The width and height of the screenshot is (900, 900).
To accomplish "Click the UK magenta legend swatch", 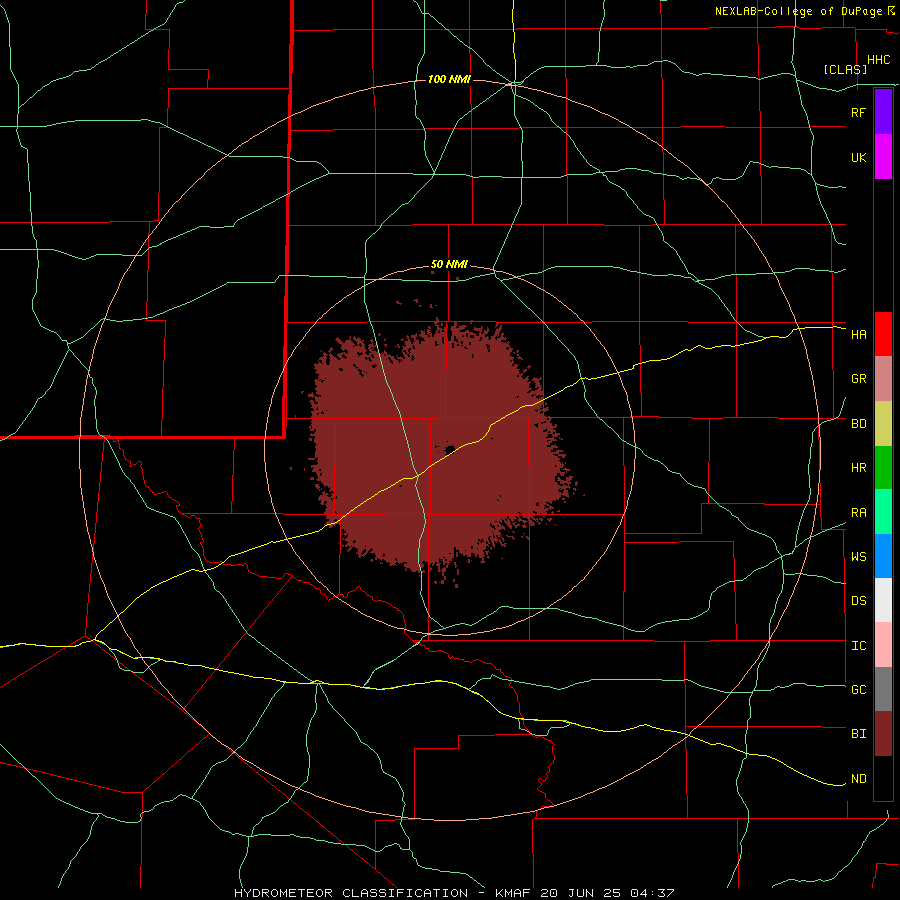I will tap(883, 157).
